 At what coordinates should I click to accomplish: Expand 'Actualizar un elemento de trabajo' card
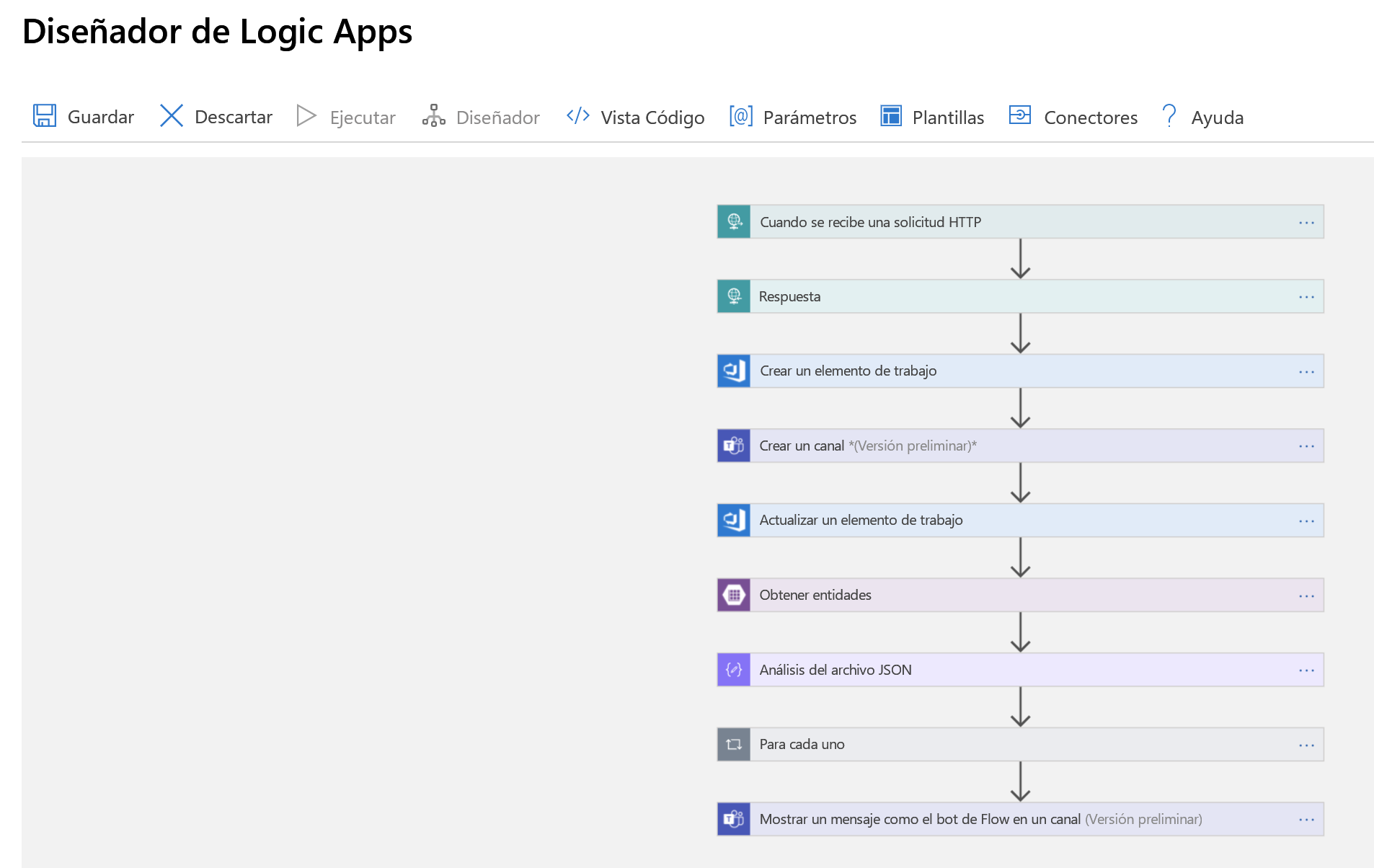click(x=1020, y=521)
